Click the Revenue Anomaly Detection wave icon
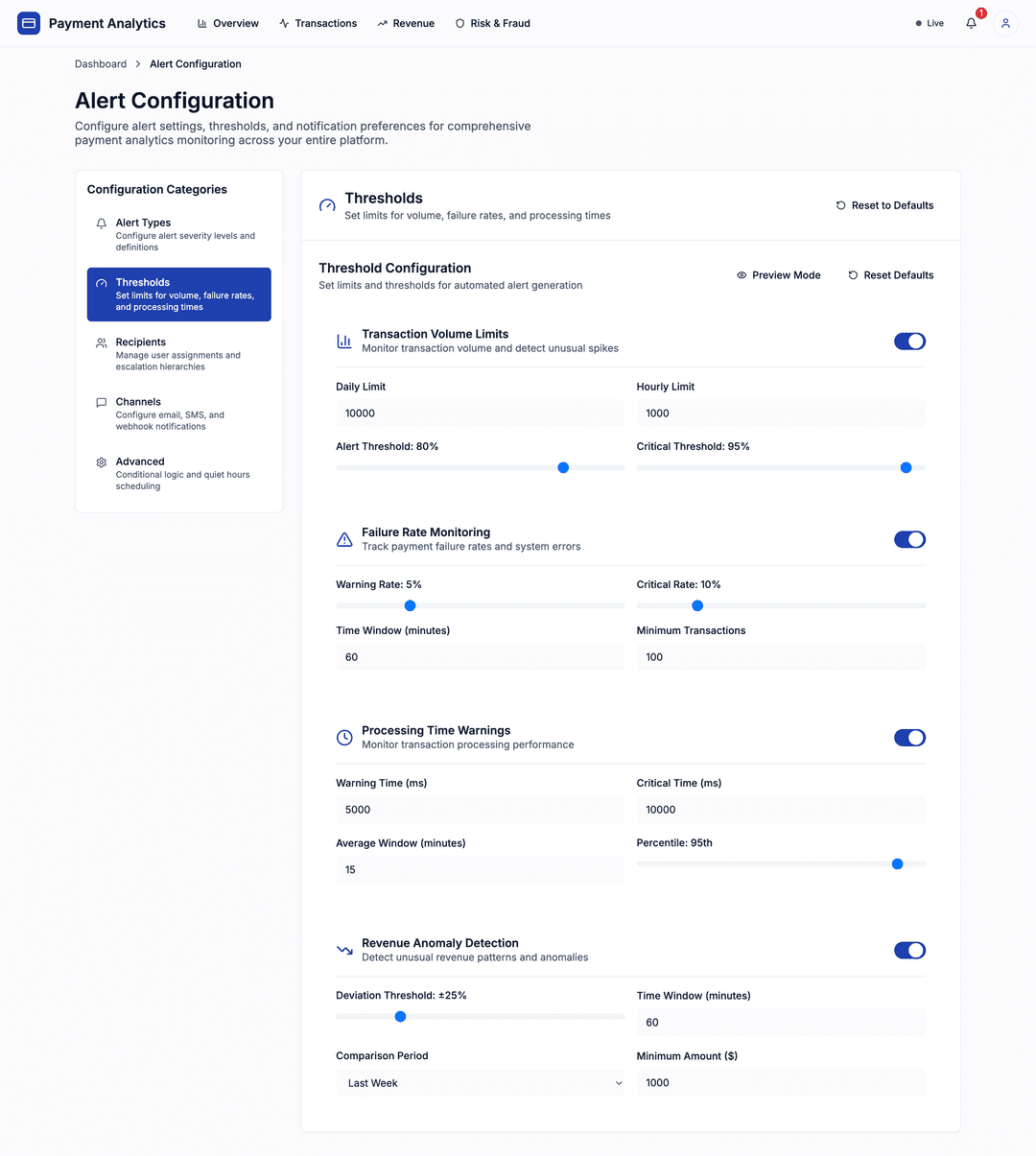Viewport: 1036px width, 1156px height. pos(344,950)
